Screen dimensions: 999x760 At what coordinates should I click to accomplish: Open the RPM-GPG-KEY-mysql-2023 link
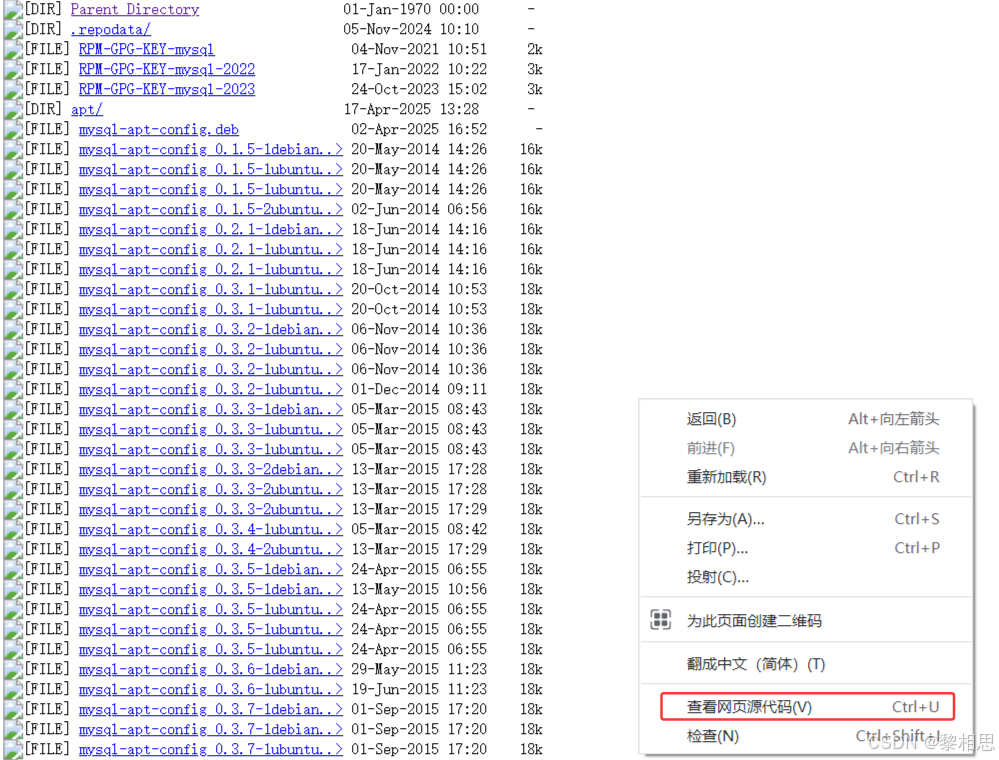166,89
